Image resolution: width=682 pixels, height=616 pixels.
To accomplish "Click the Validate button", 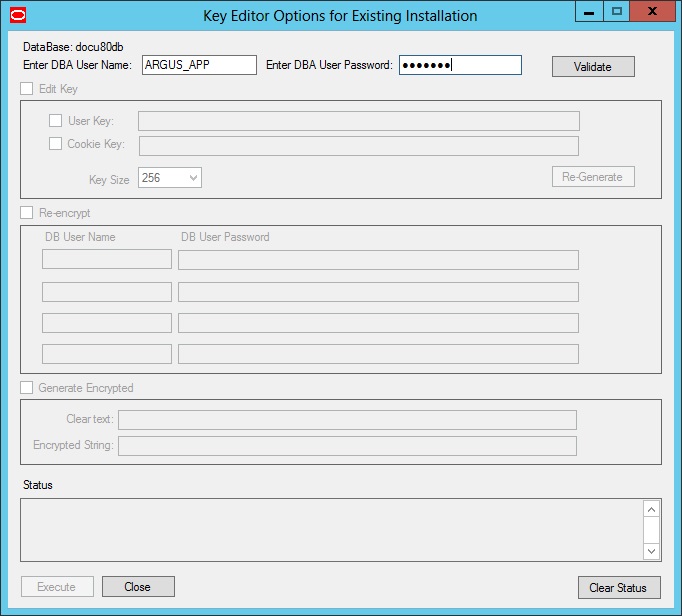I will click(x=593, y=67).
